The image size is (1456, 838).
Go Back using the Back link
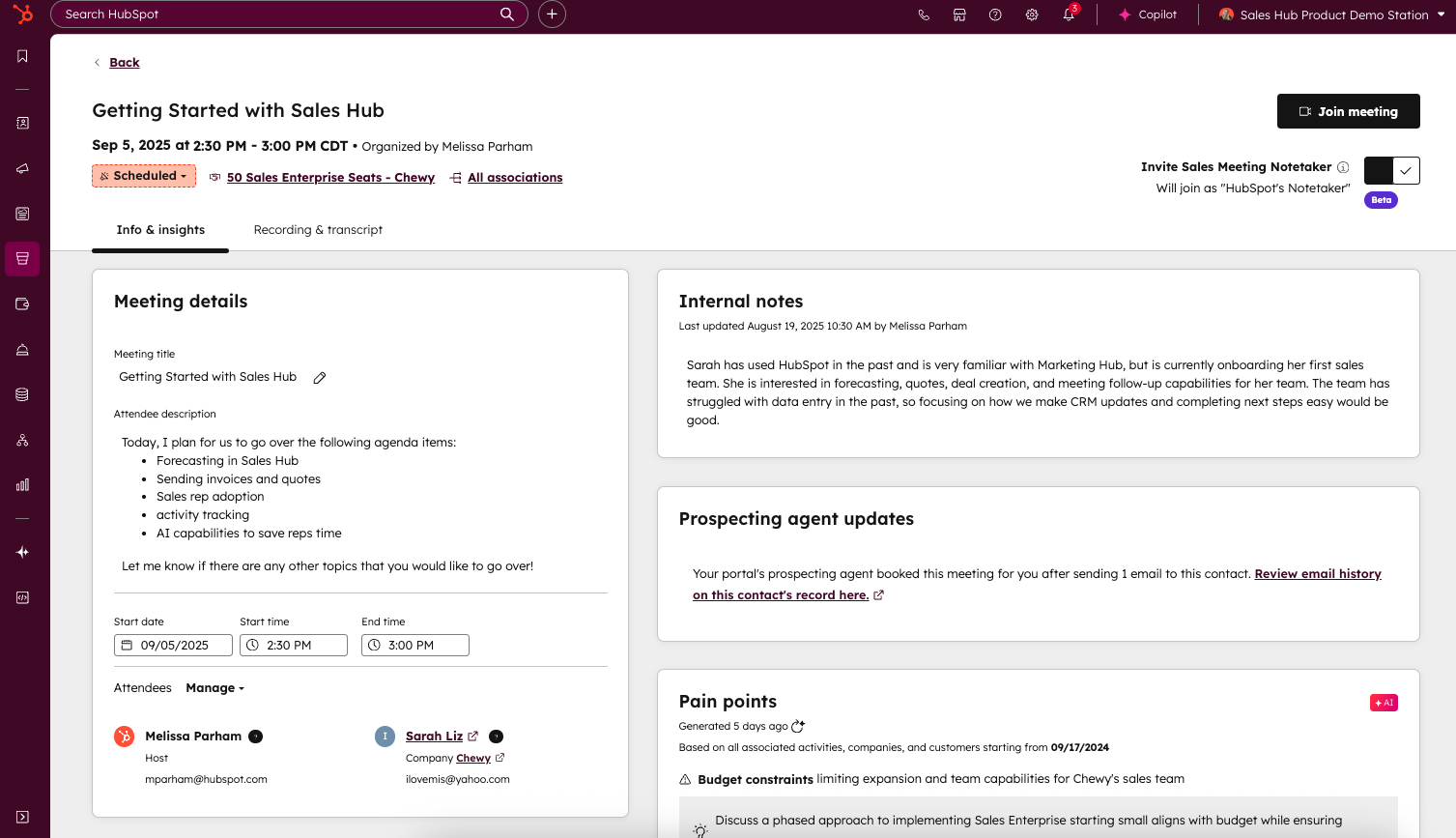point(125,62)
